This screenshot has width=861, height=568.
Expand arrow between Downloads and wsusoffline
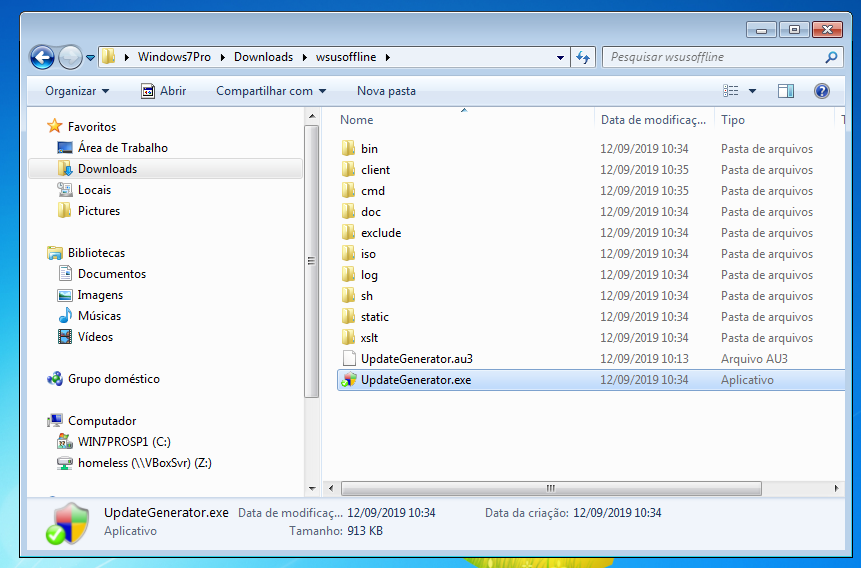(305, 57)
